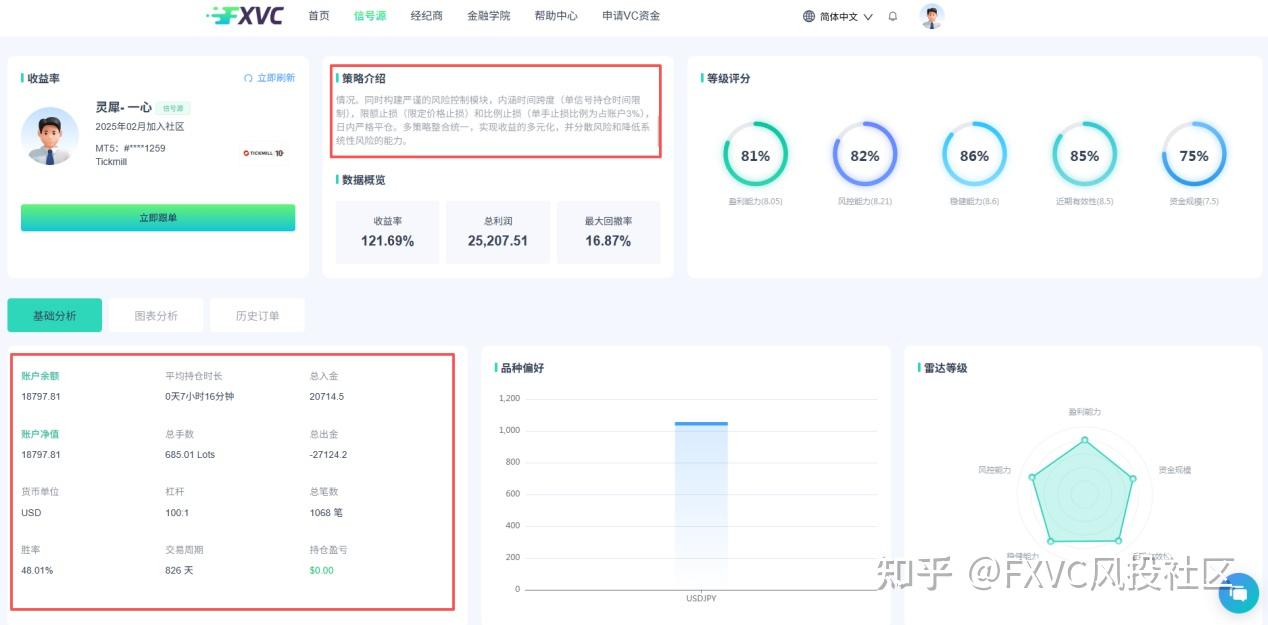Click the 等级评分 heading
Image resolution: width=1268 pixels, height=625 pixels.
pos(728,78)
